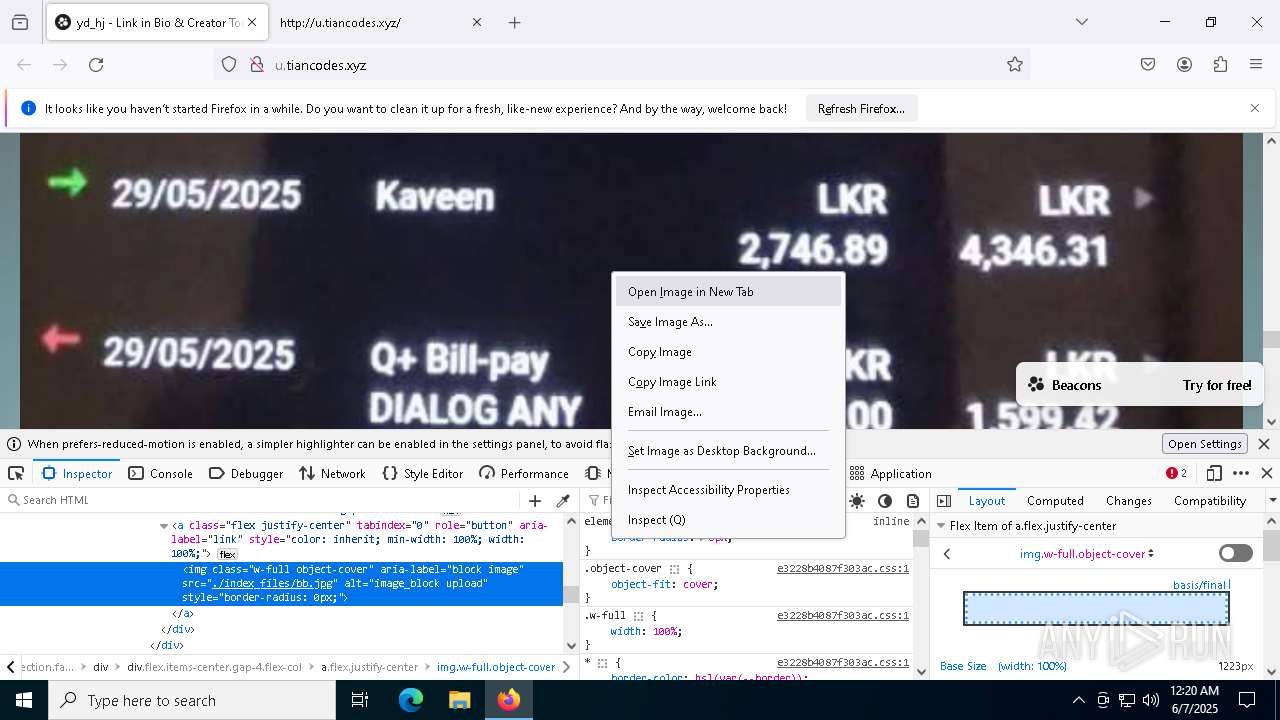Screen dimensions: 1280x720
Task: Close the developer tools panel
Action: point(1267,473)
